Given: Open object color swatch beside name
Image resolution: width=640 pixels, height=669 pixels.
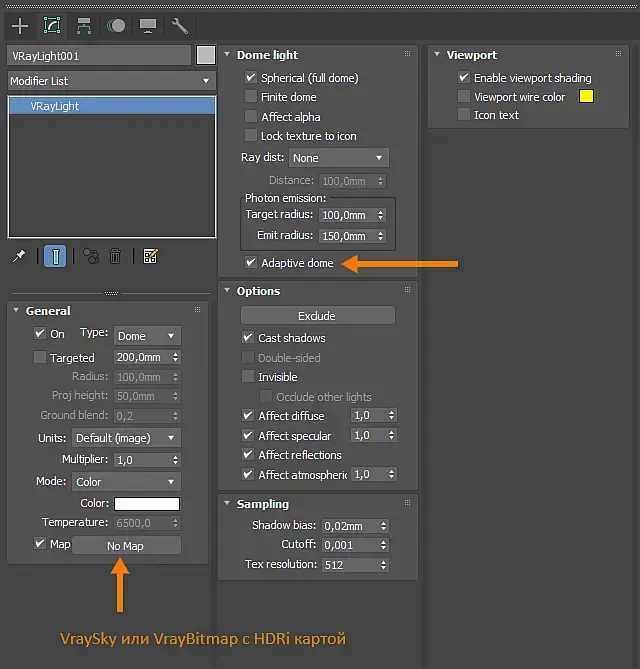Looking at the screenshot, I should [x=206, y=55].
